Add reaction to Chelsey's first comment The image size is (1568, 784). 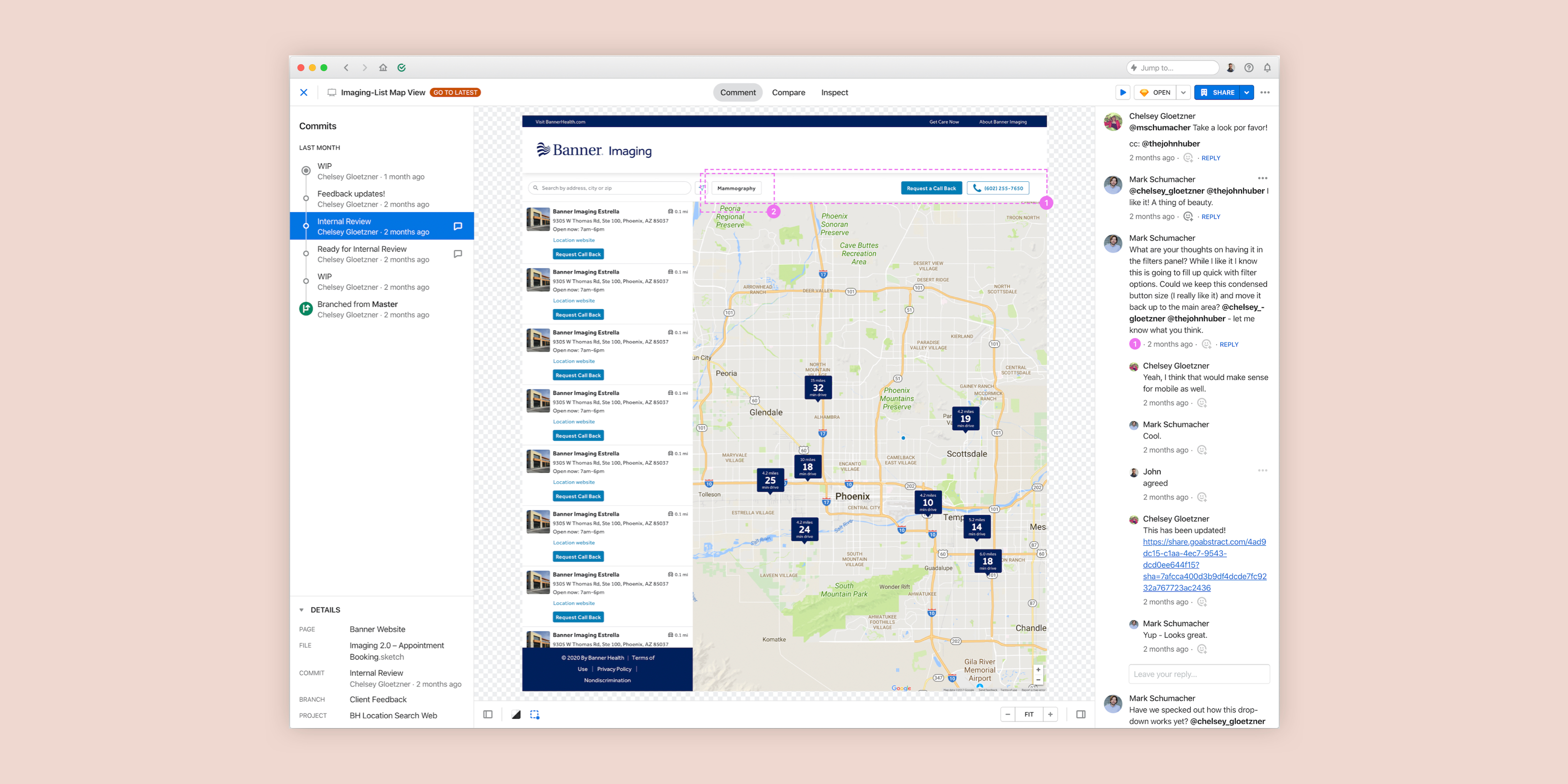point(1188,158)
